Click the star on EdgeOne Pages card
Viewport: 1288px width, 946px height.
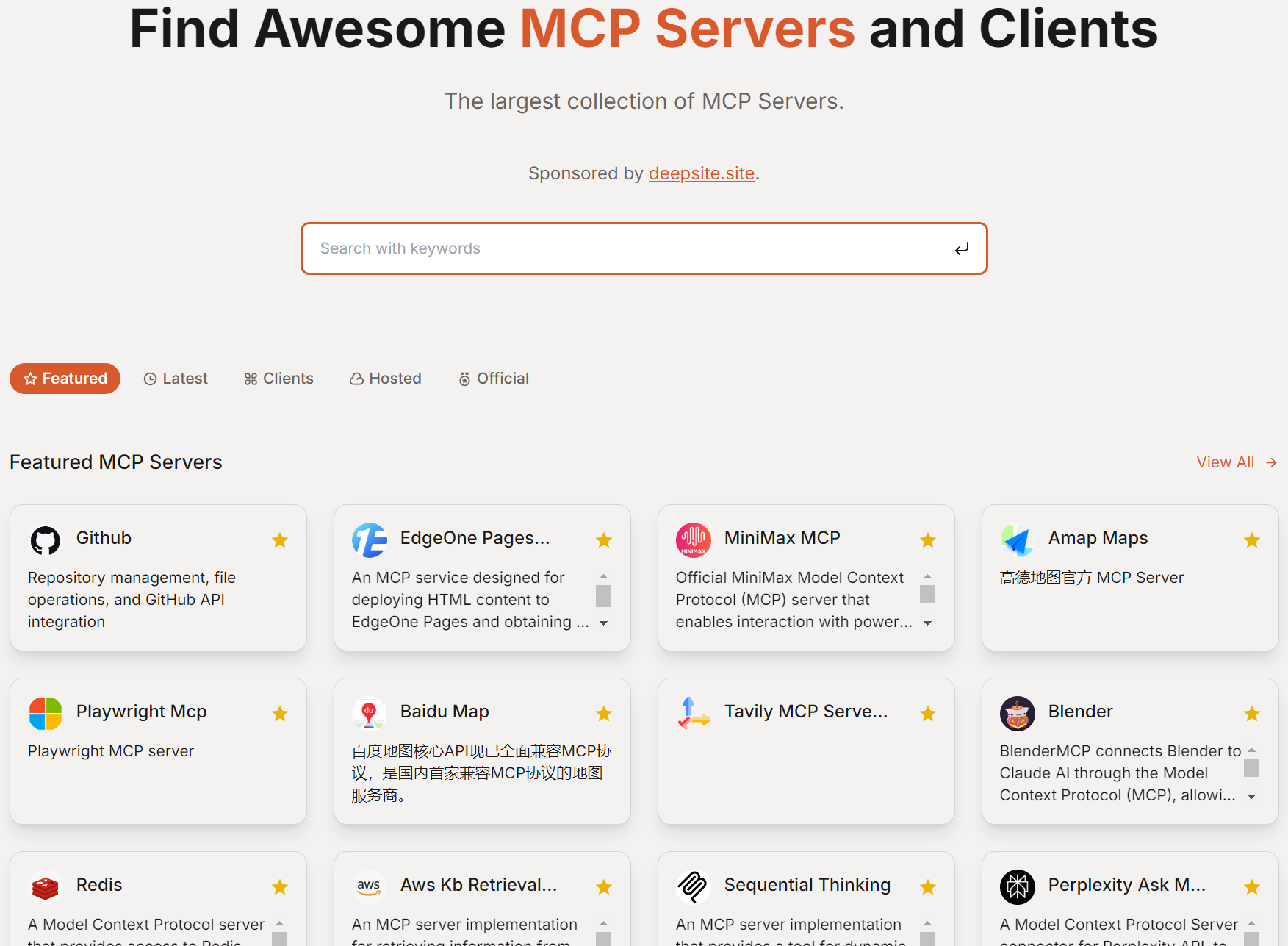[604, 541]
